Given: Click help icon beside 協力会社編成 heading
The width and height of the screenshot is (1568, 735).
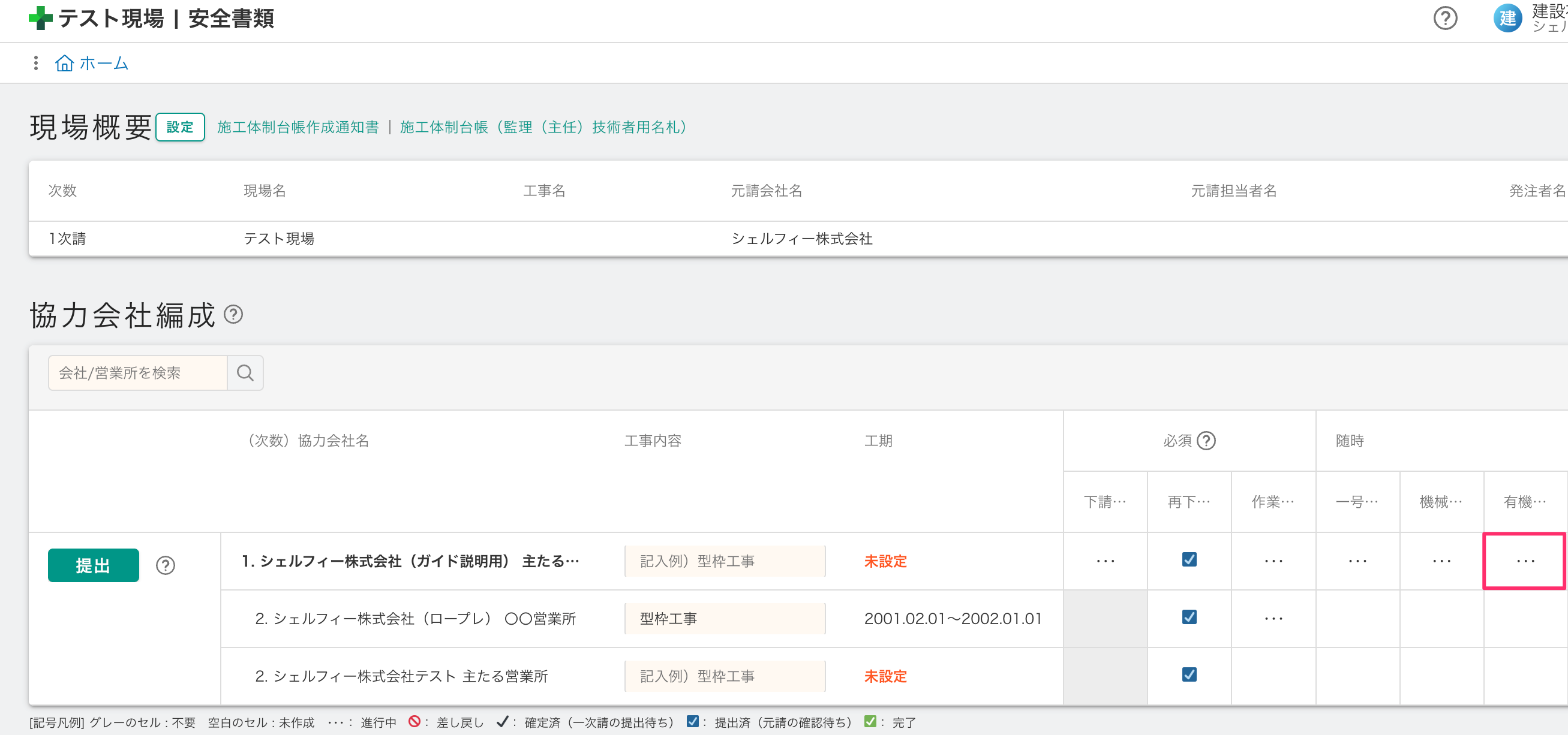Looking at the screenshot, I should click(233, 315).
